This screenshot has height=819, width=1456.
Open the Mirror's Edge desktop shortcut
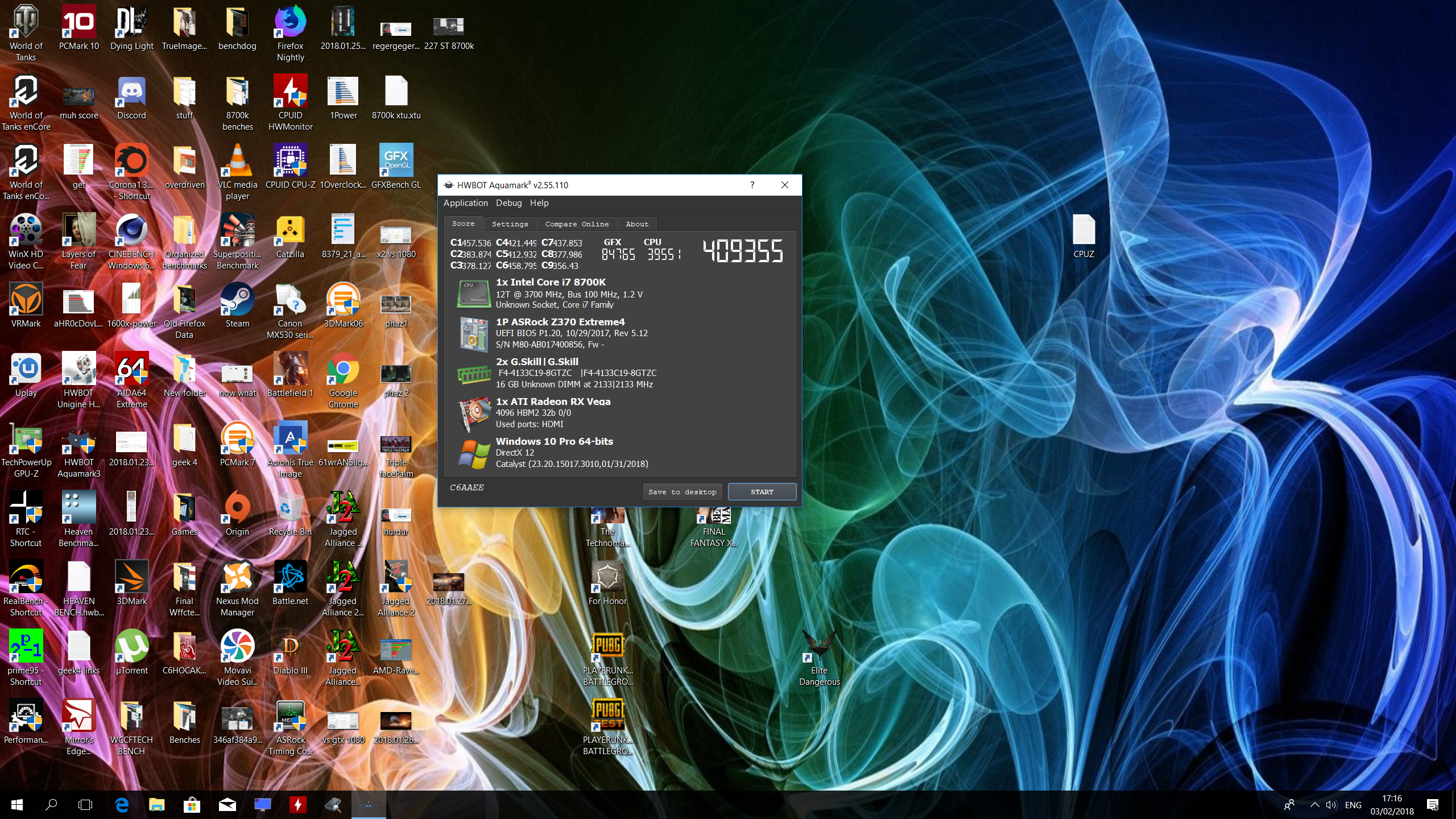[78, 728]
